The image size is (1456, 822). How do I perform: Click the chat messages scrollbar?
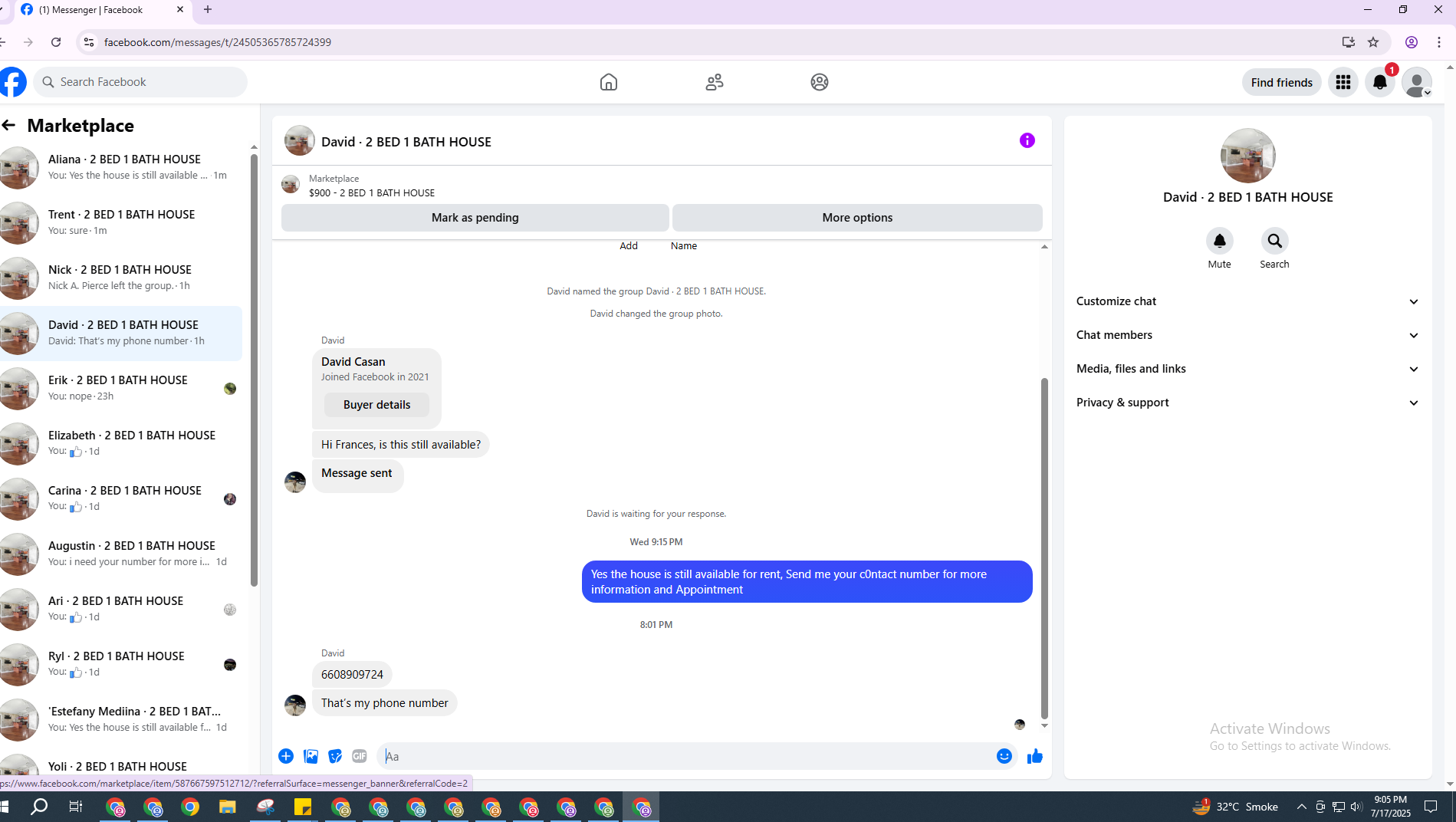(x=1044, y=548)
